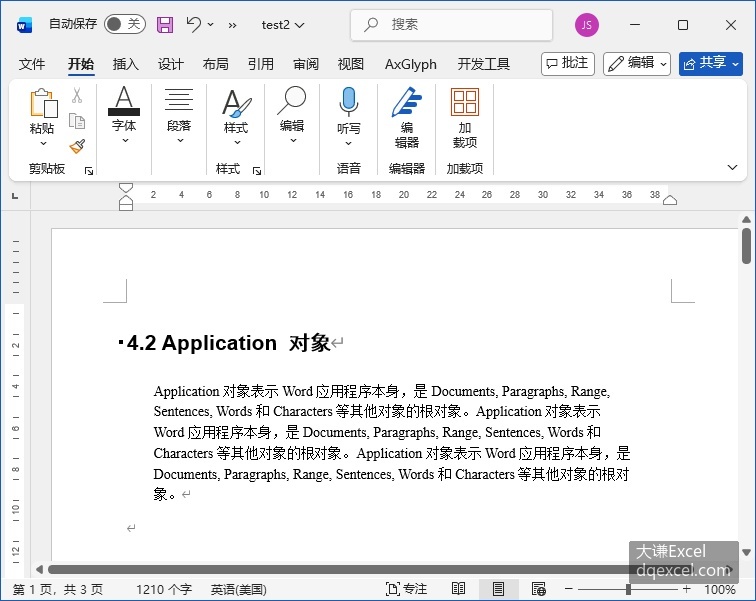Switch to the 审阅 tab
Image resolution: width=756 pixels, height=601 pixels.
click(x=306, y=64)
